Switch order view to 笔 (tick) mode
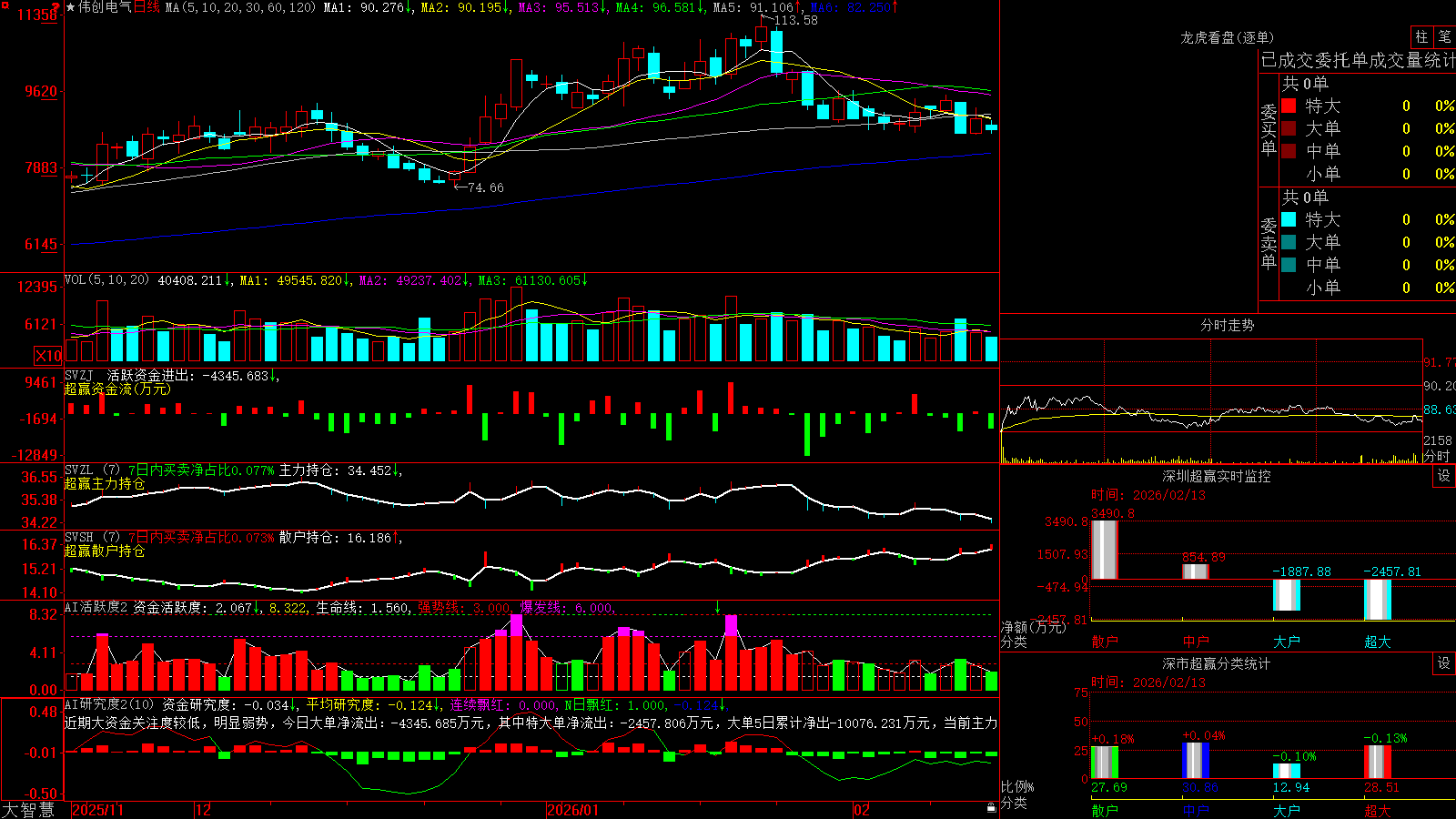Screen dimensions: 1456x819 (1444, 36)
